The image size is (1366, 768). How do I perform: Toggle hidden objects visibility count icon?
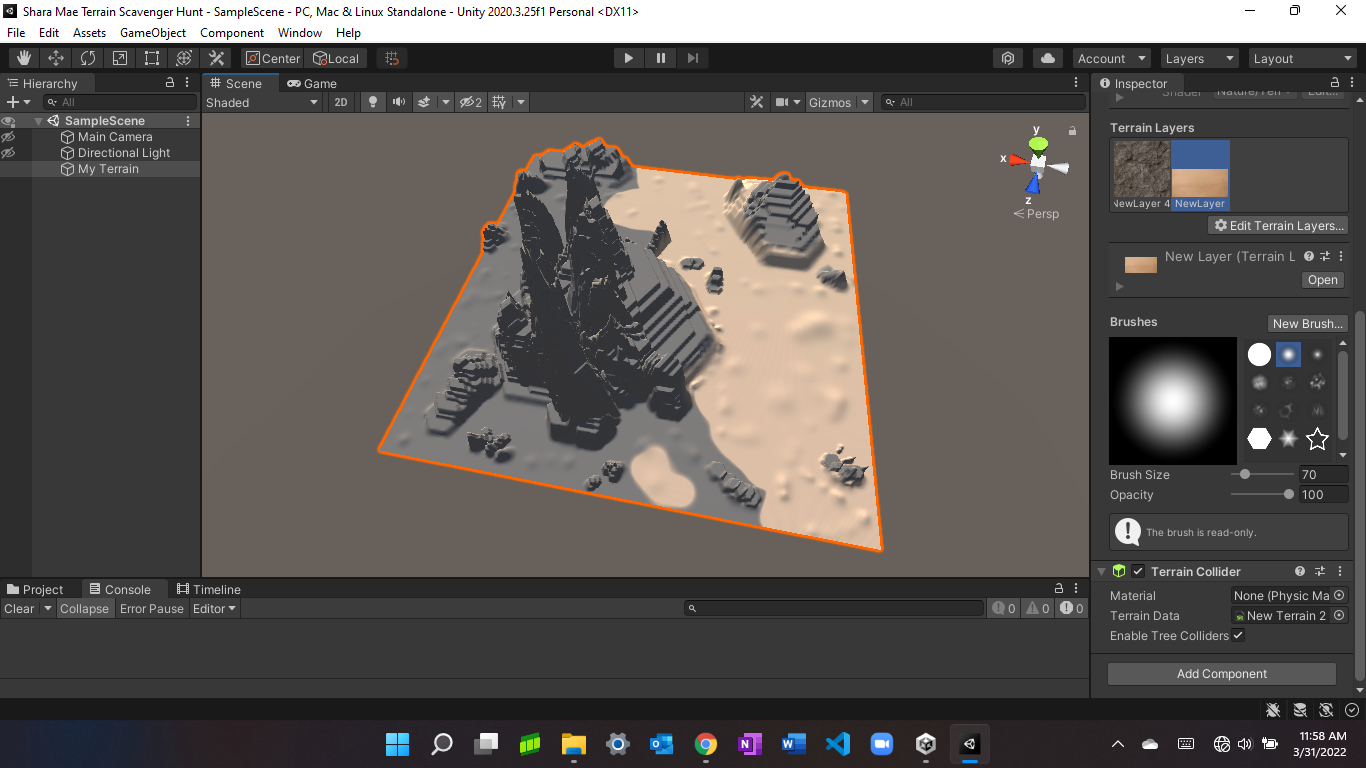[470, 102]
